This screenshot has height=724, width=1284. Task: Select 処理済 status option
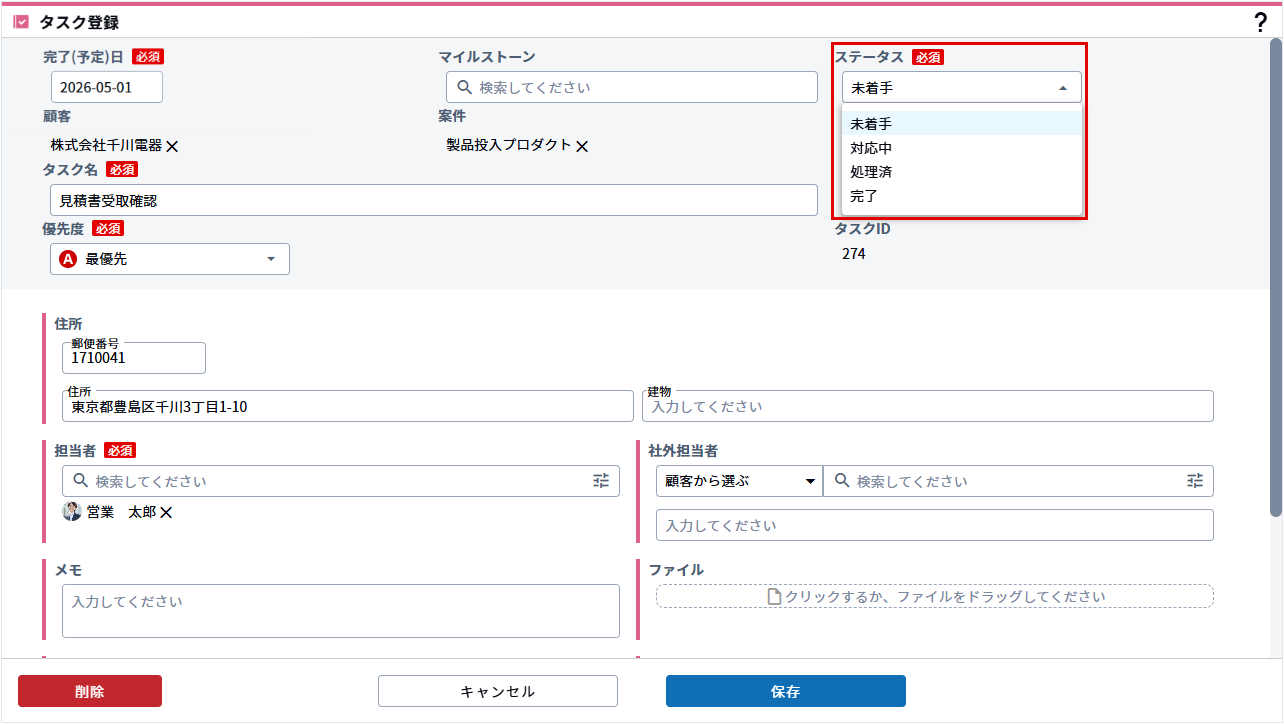pyautogui.click(x=870, y=172)
